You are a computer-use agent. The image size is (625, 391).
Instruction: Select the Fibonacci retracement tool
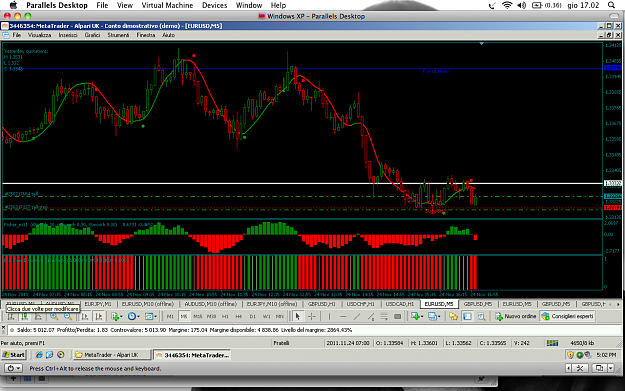(x=384, y=316)
